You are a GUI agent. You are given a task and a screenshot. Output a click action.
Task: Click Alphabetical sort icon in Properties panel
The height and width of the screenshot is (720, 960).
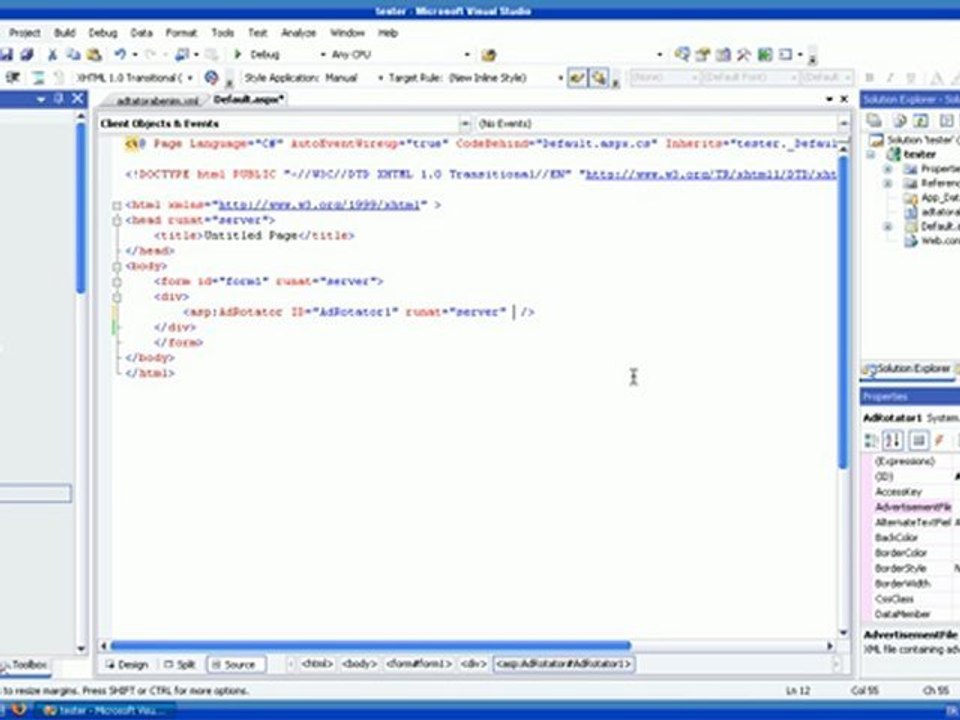coord(893,440)
